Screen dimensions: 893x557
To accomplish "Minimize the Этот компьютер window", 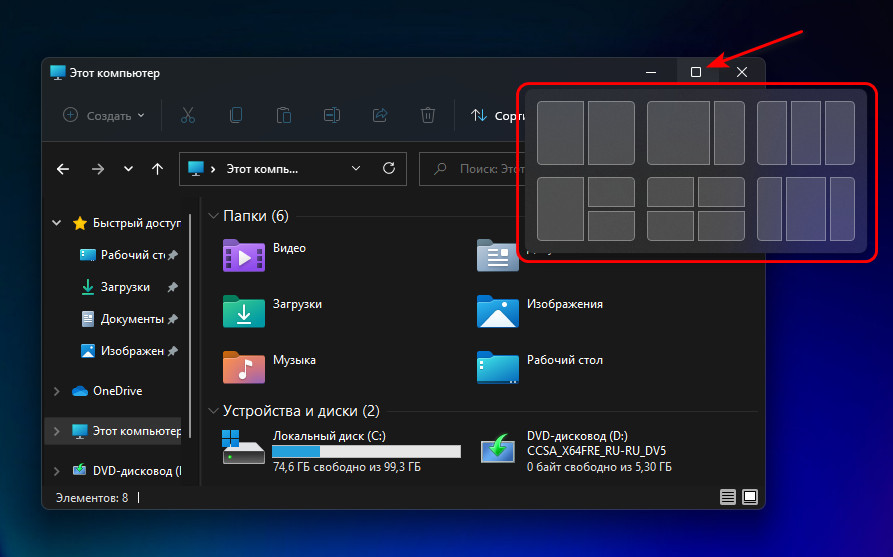I will (x=651, y=72).
